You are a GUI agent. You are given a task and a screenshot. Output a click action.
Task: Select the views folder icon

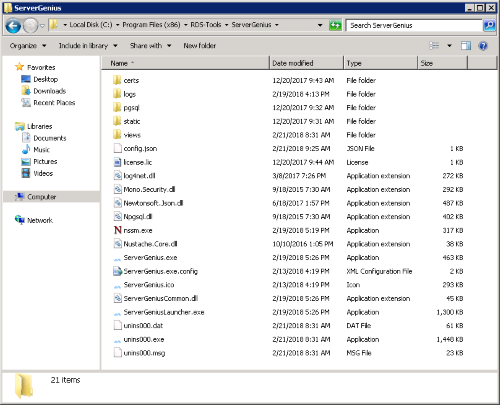tap(117, 135)
